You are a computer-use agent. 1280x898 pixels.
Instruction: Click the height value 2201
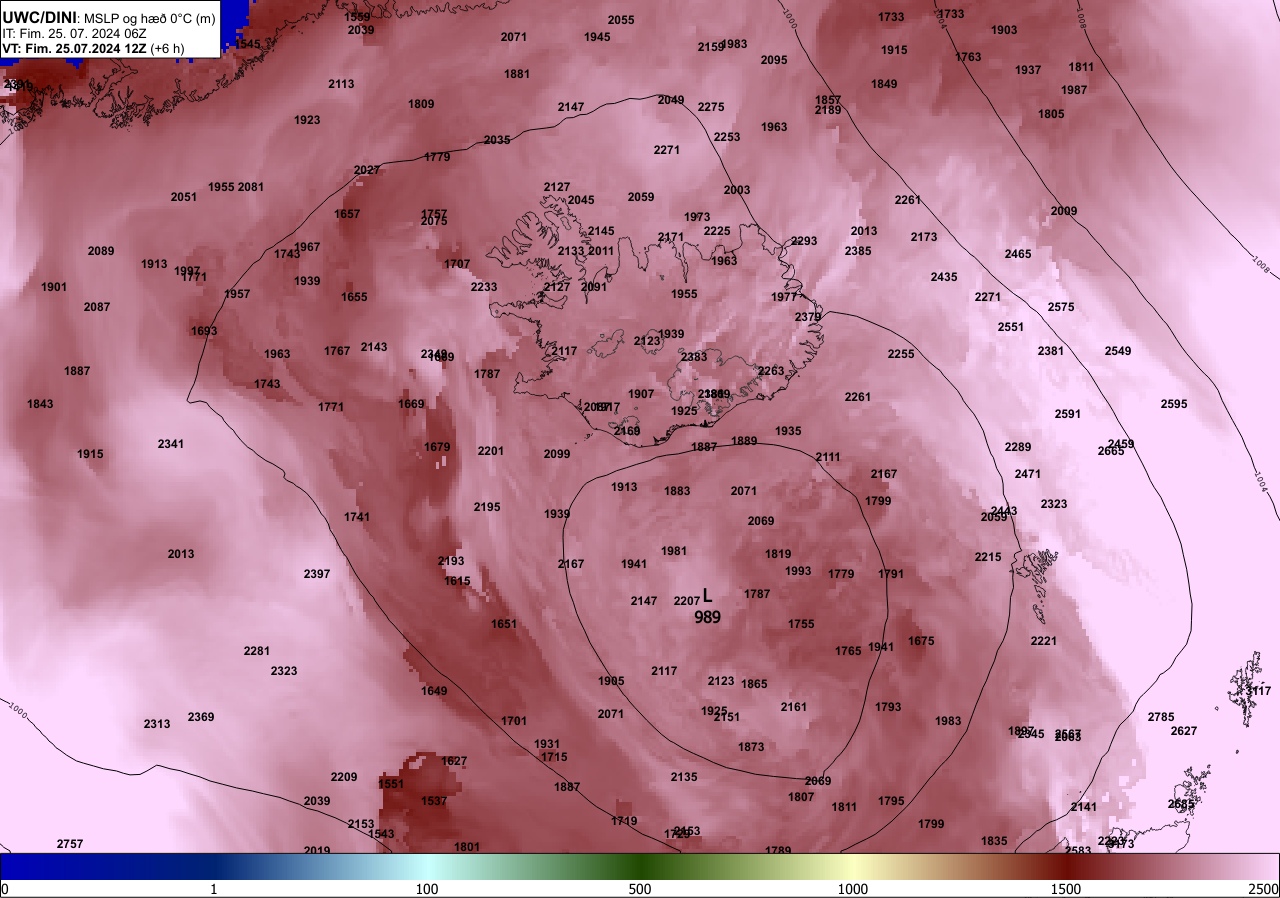click(491, 451)
